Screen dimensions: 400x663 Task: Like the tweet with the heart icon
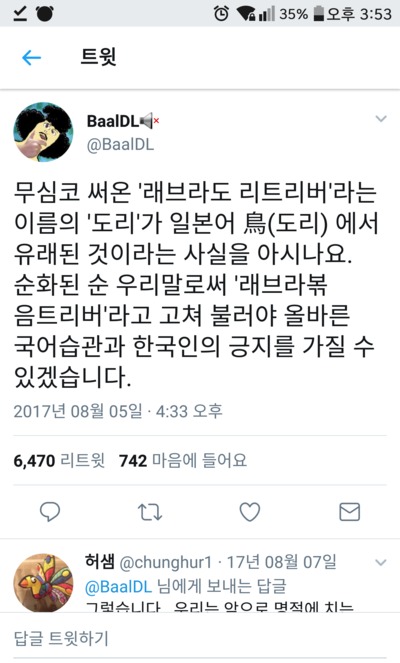click(x=250, y=512)
